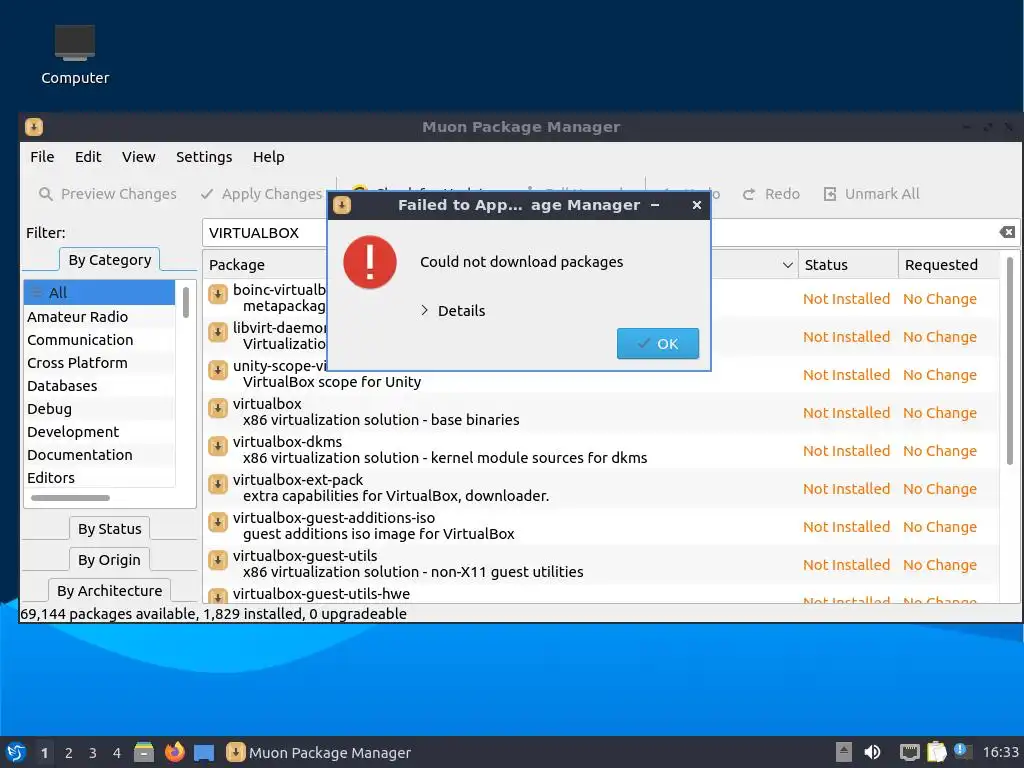Screen dimensions: 1024x768
Task: Select the All category
Action: 99,293
